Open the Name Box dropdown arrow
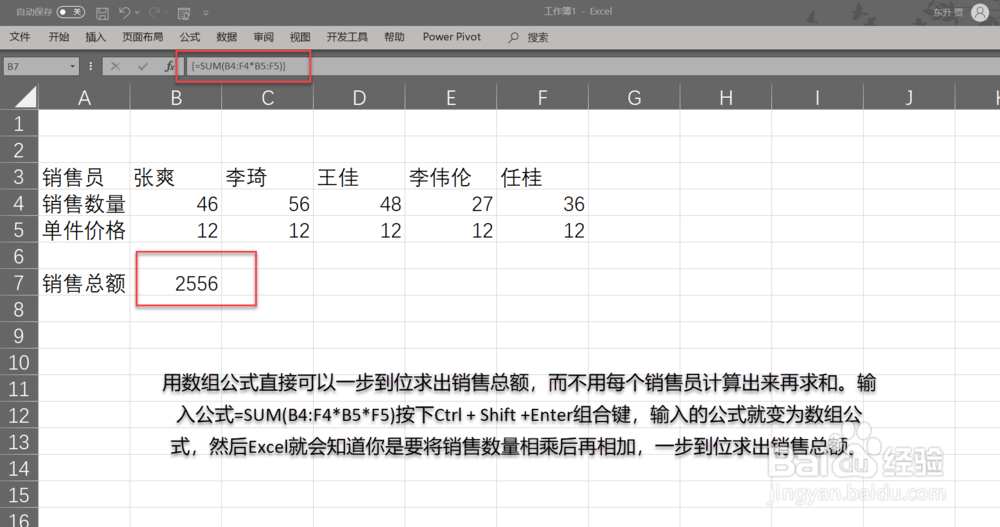The height and width of the screenshot is (527, 1000). point(73,66)
